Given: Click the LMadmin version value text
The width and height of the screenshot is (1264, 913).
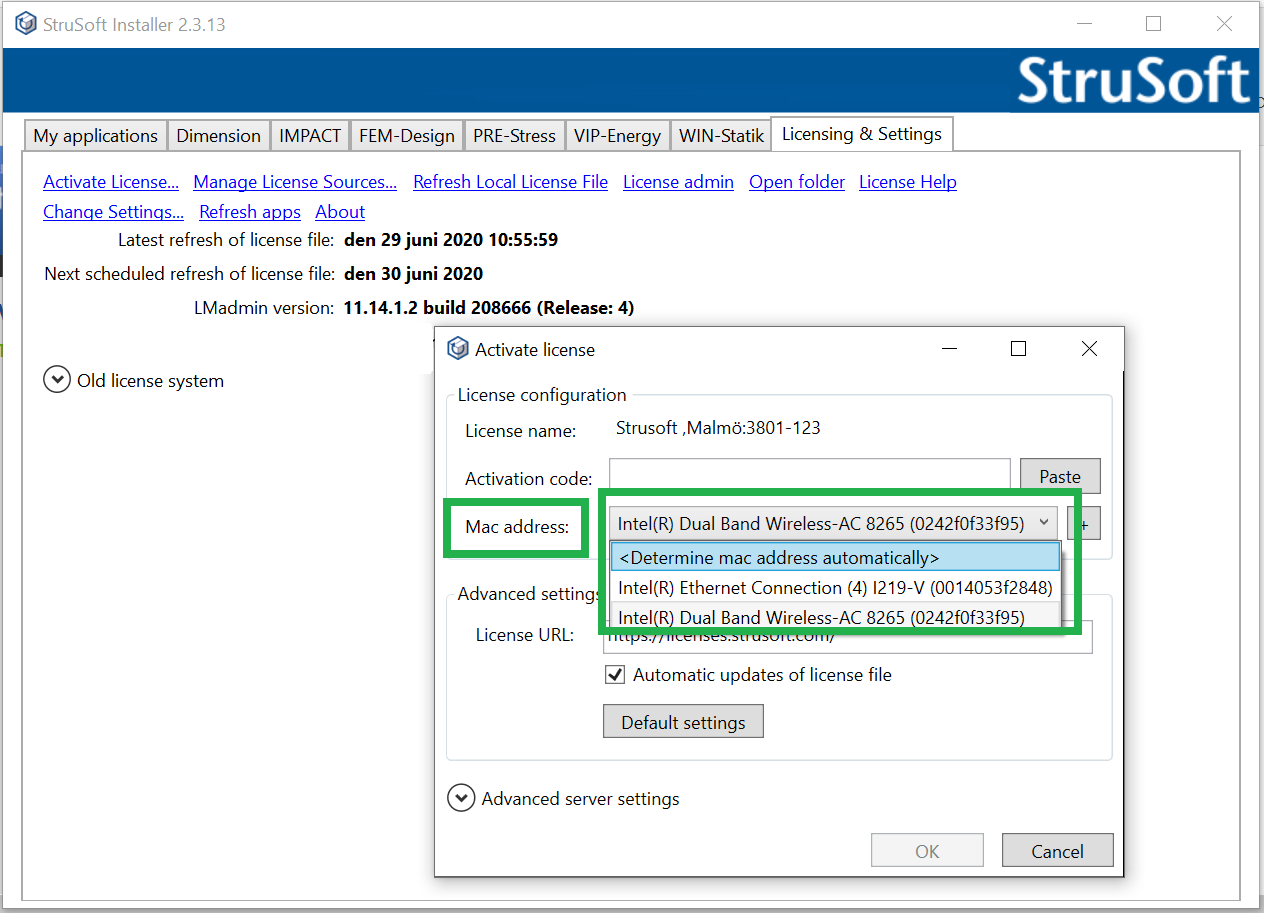Looking at the screenshot, I should pyautogui.click(x=489, y=308).
